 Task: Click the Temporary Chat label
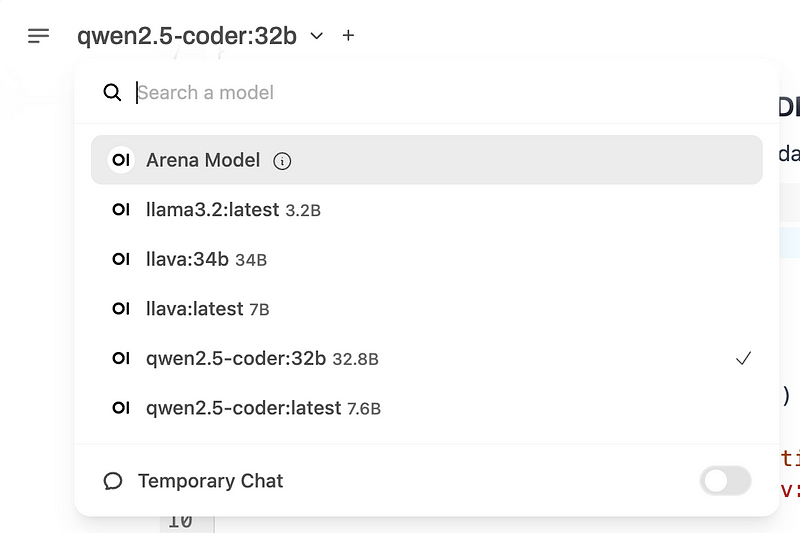(x=210, y=481)
